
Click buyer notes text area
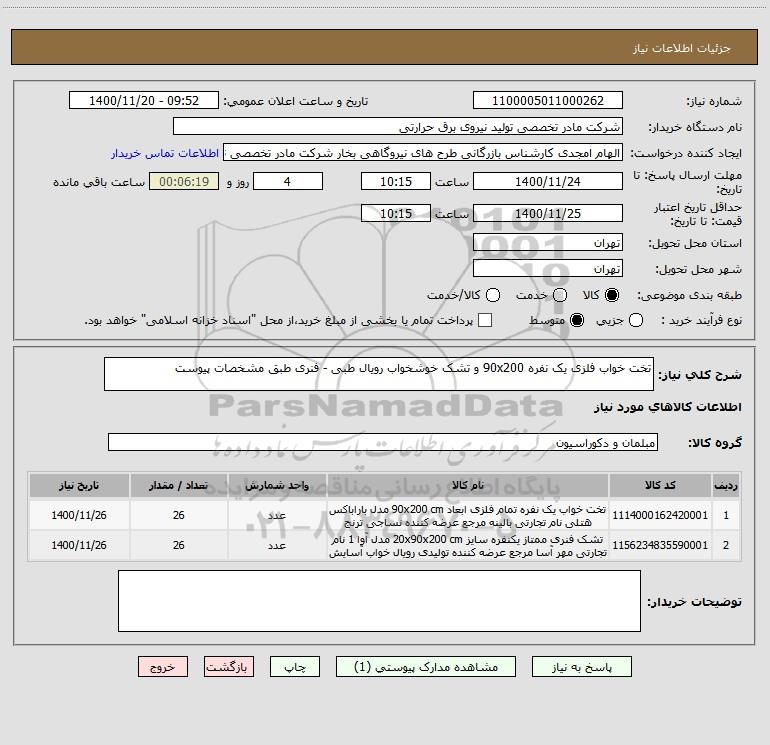pos(379,601)
